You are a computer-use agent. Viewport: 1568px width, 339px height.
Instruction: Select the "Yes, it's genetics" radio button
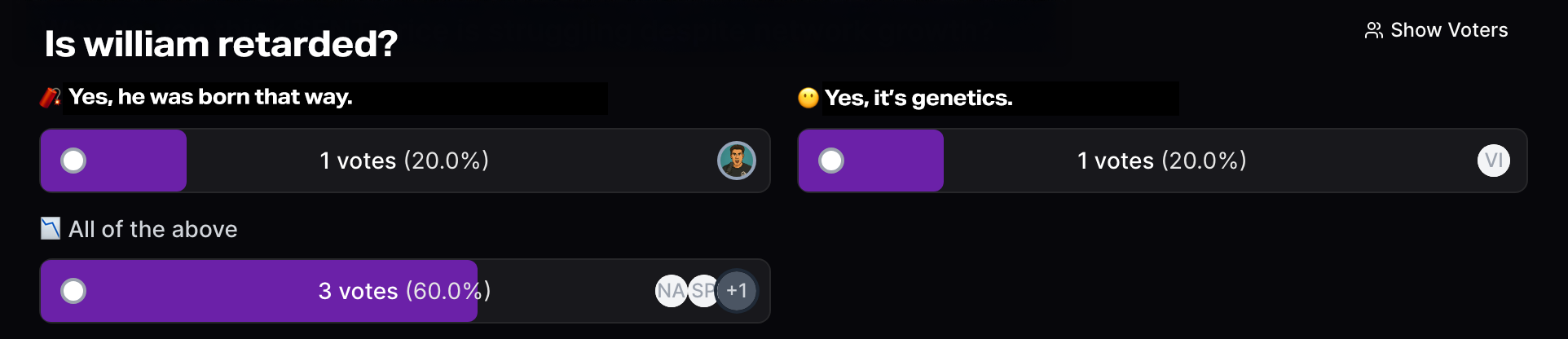coord(831,161)
